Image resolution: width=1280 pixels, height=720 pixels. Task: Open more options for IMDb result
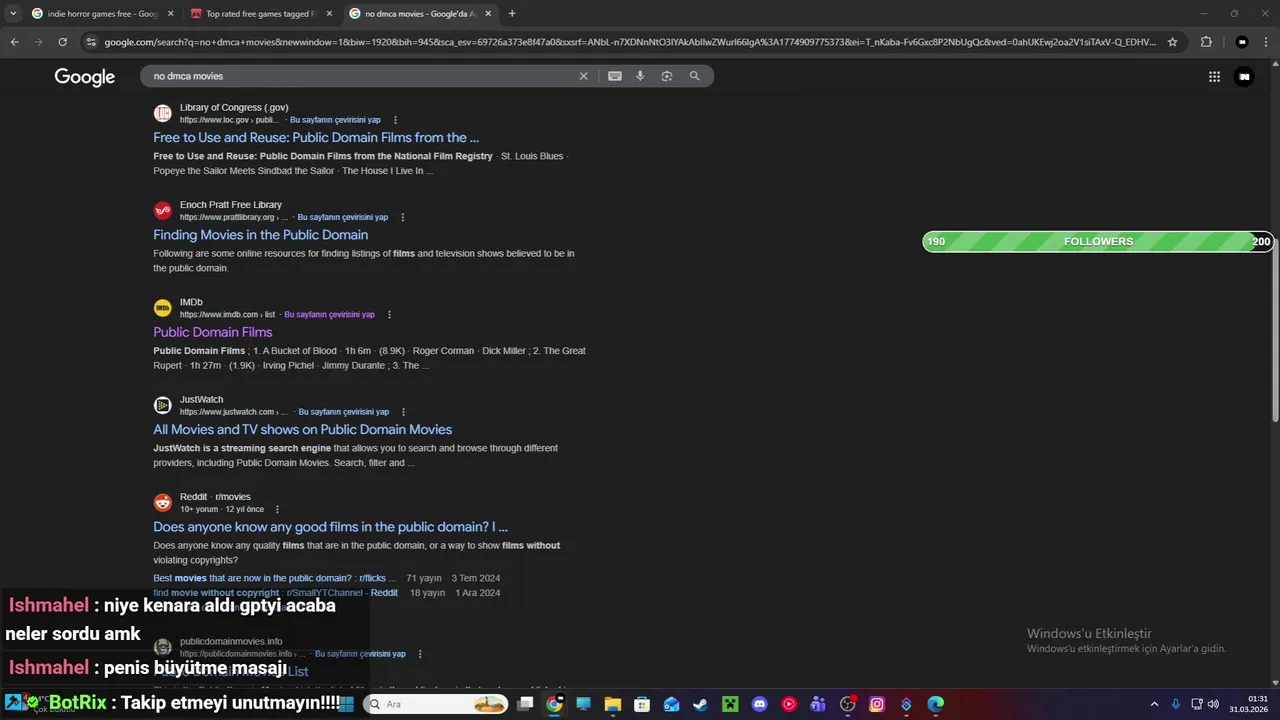(x=389, y=314)
